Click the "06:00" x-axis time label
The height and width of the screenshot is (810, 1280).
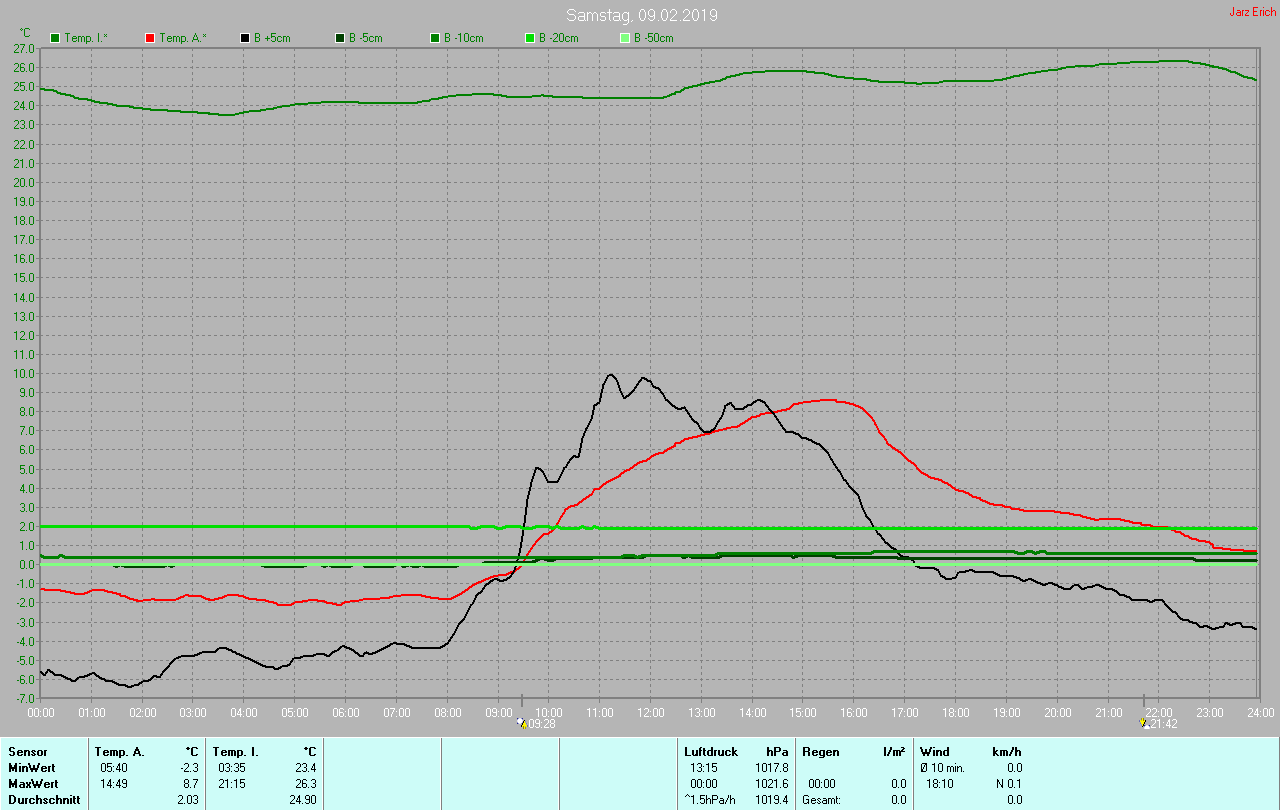coord(346,712)
